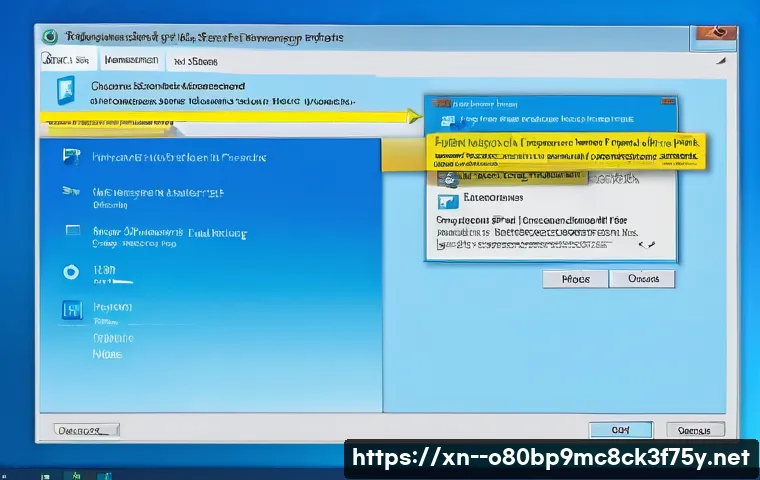
Task: Click the gray button right of the blue one
Action: pyautogui.click(x=695, y=430)
